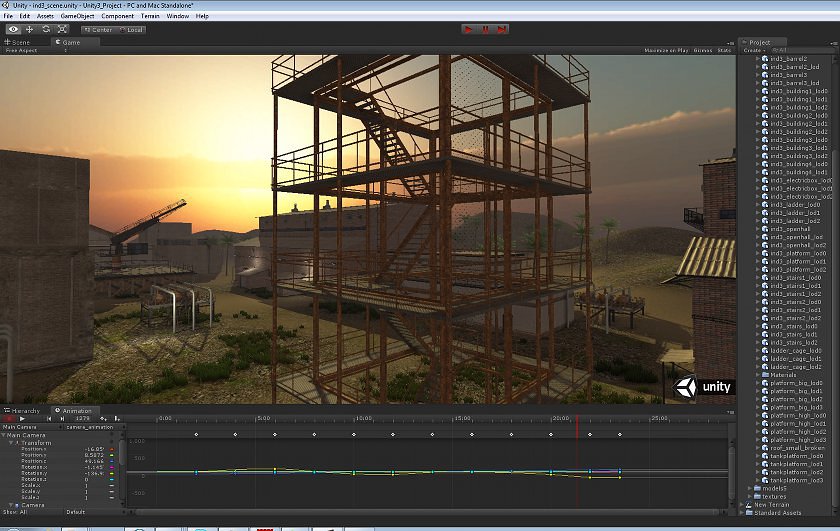Open the Terrain menu
This screenshot has height=531, width=840.
click(x=150, y=16)
